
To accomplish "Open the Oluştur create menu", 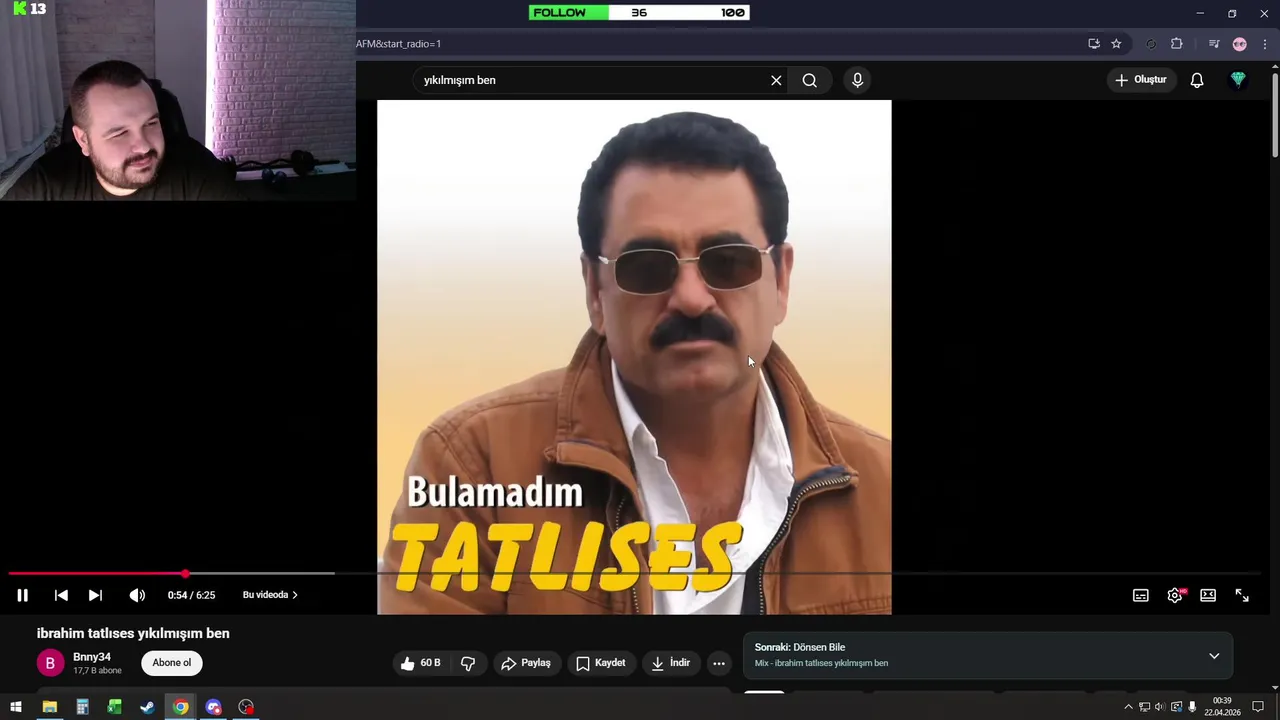I will click(x=1141, y=80).
